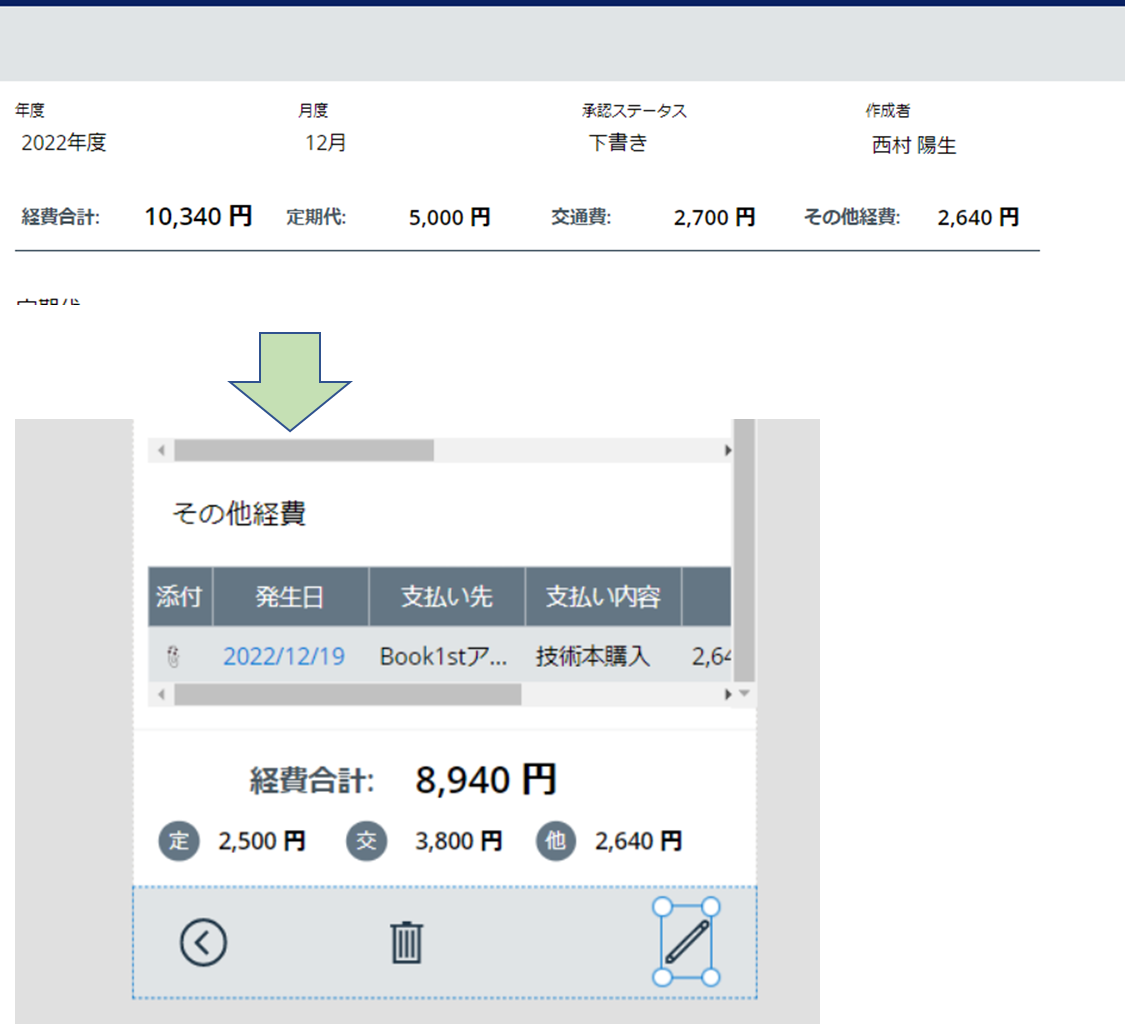
Task: Click the 3,800 円 transport amount
Action: click(x=458, y=841)
